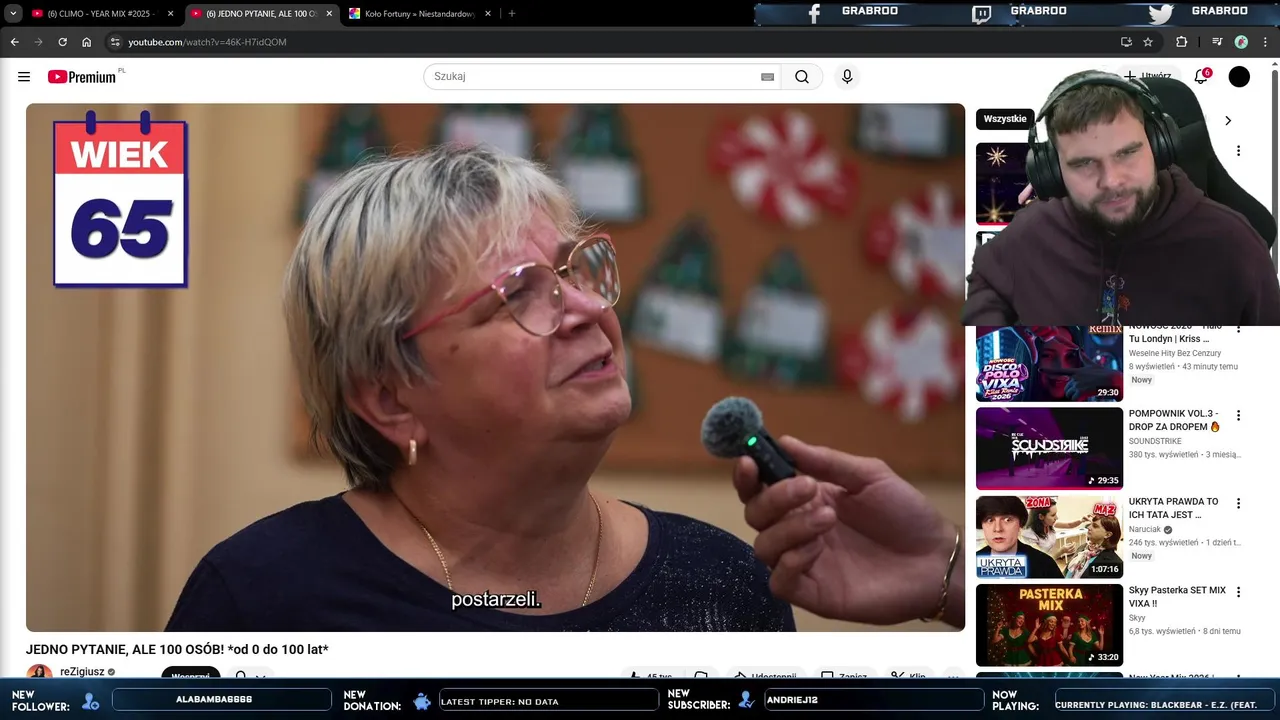Close the JEDNO PYTANIE tab
This screenshot has width=1280, height=720.
point(328,14)
